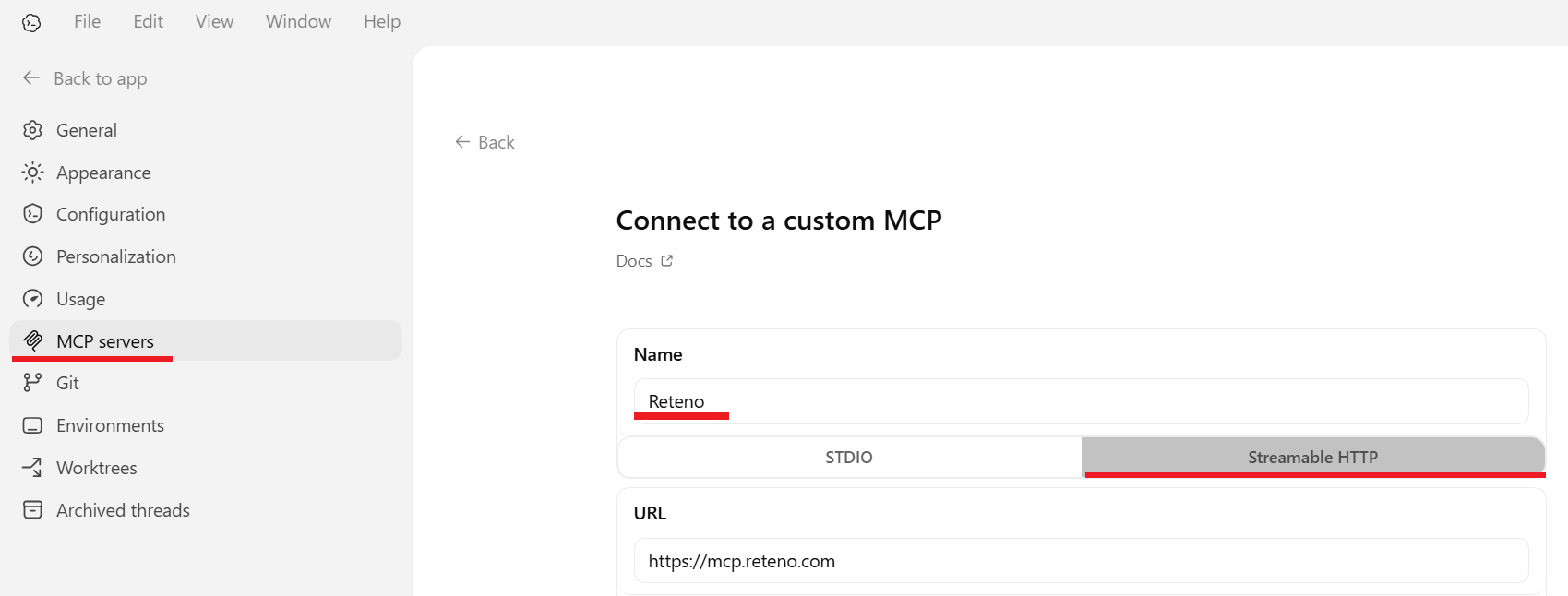Click the Configuration icon in sidebar
The image size is (1568, 596).
click(33, 214)
